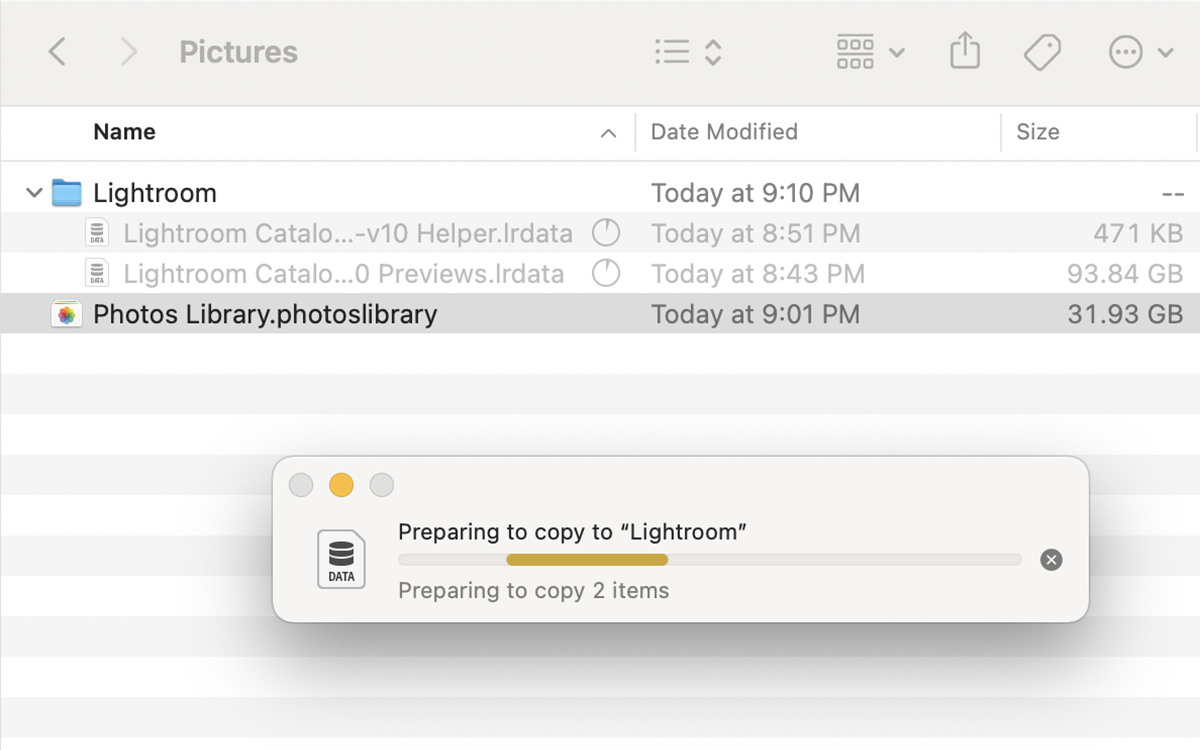
Task: Sort by the Size column header
Action: tap(1037, 132)
